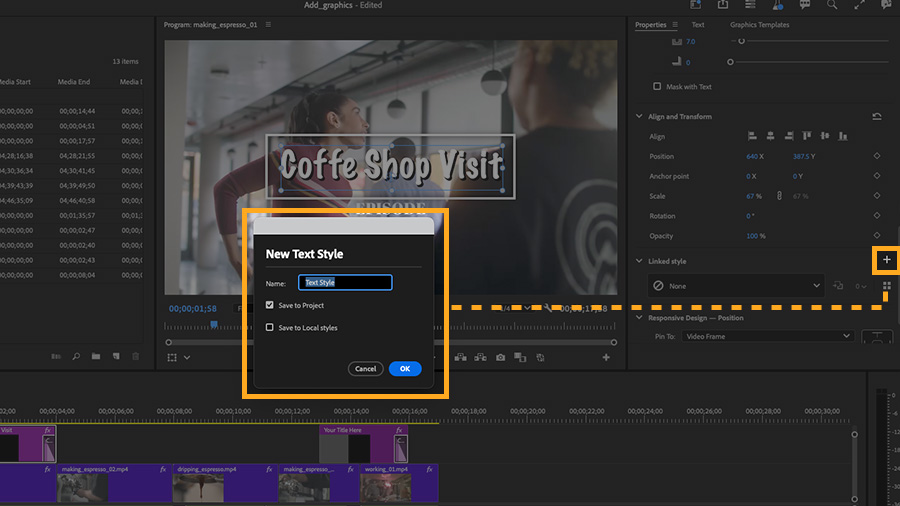Open the Pin To Video Frame dropdown
This screenshot has width=900, height=506.
coord(768,336)
